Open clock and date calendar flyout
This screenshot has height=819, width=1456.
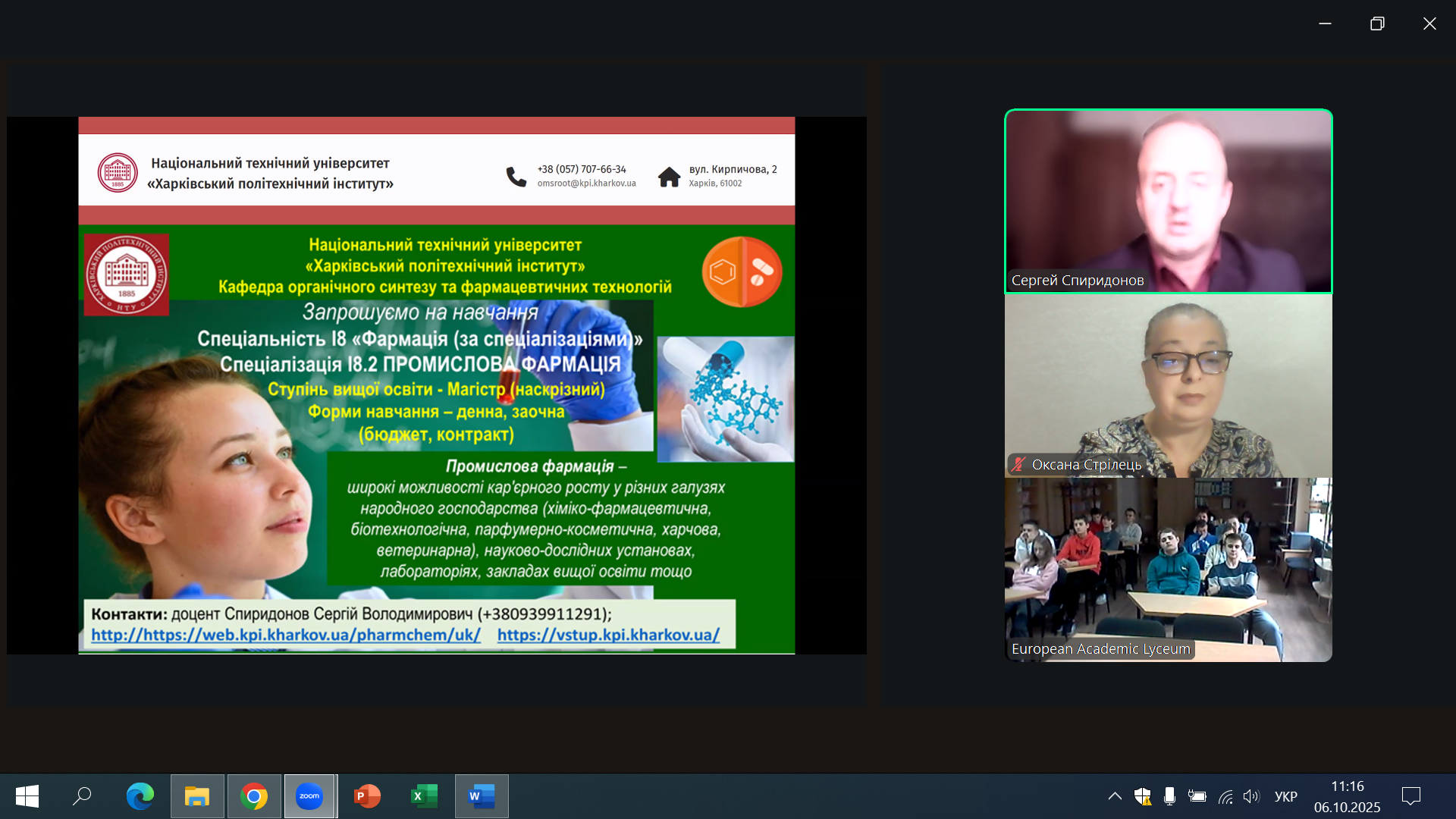point(1347,796)
